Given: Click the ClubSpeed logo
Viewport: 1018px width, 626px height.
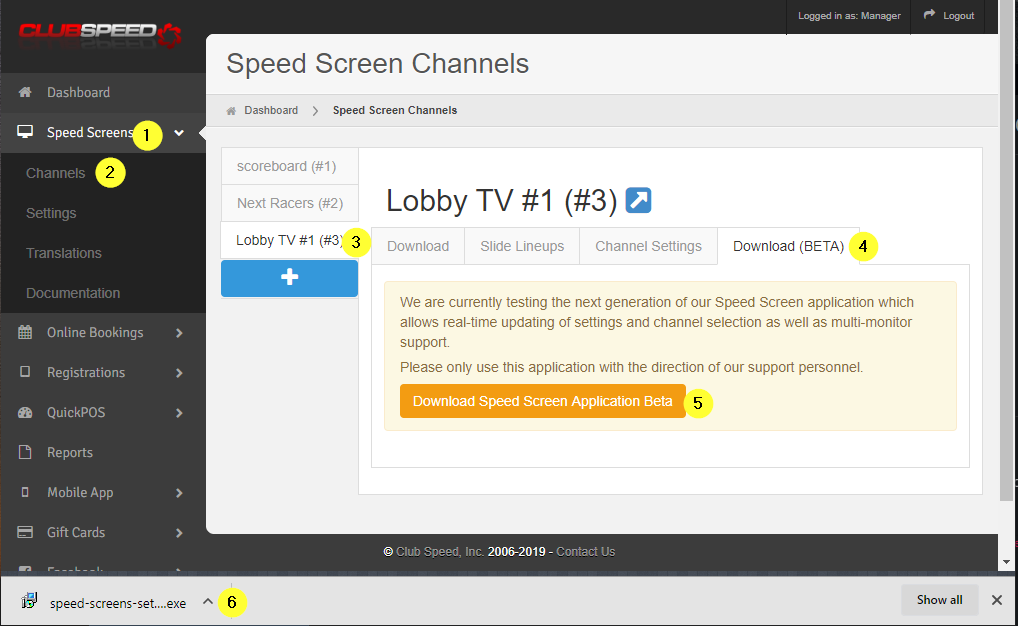Looking at the screenshot, I should coord(100,34).
